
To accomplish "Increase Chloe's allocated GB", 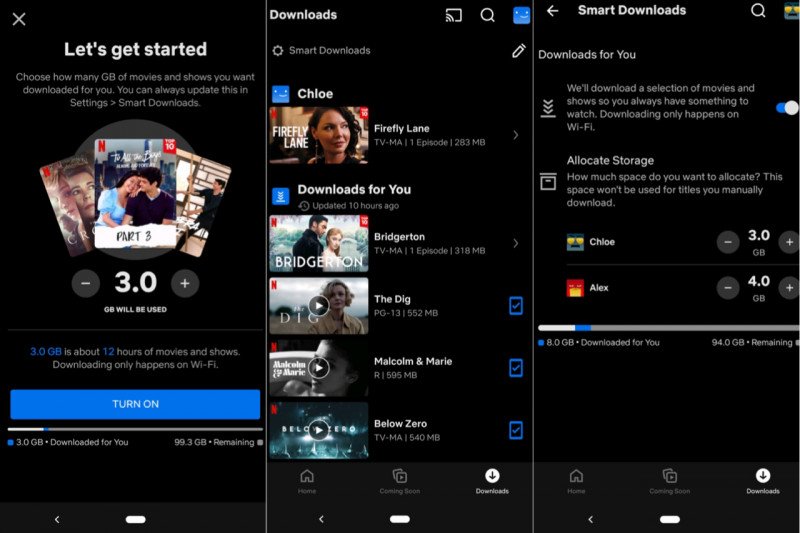I will pos(789,242).
